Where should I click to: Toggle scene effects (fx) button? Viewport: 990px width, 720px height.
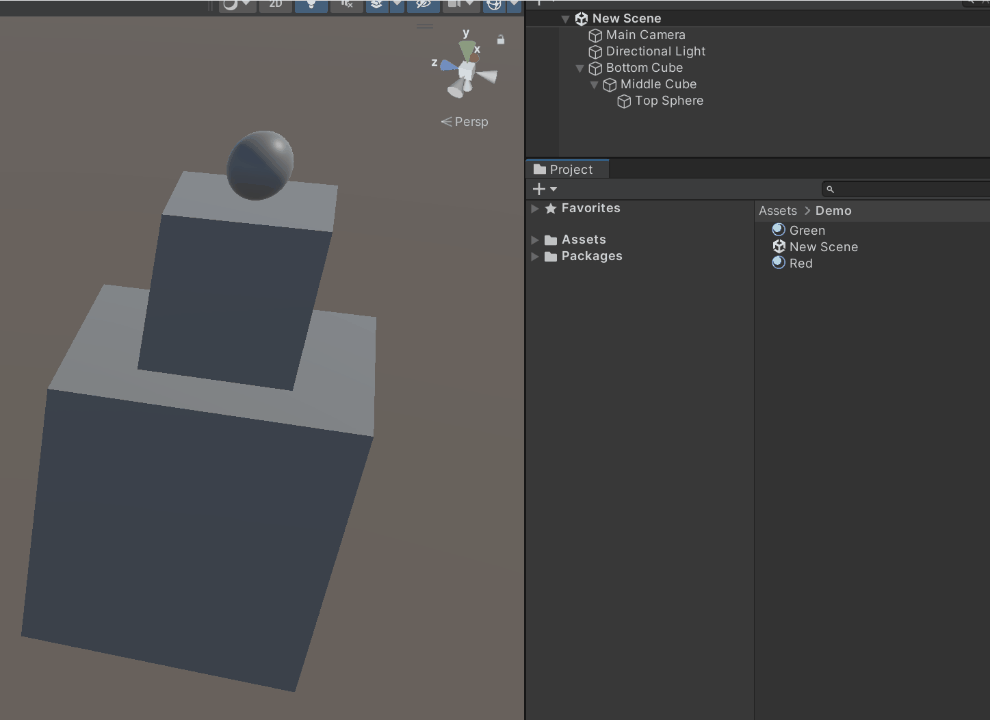point(346,5)
